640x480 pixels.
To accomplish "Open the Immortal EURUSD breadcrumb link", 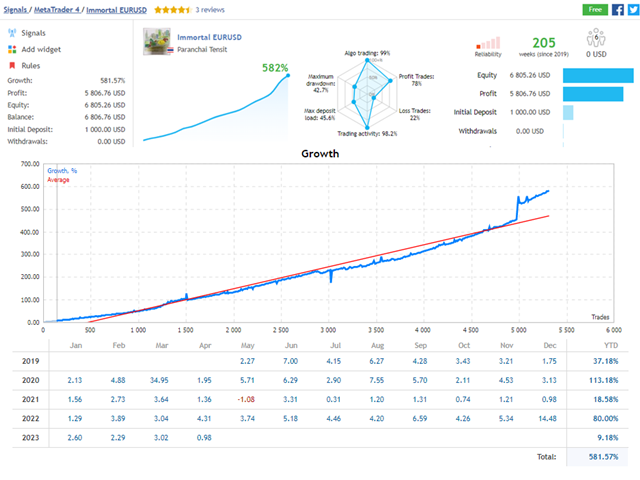I will (116, 10).
